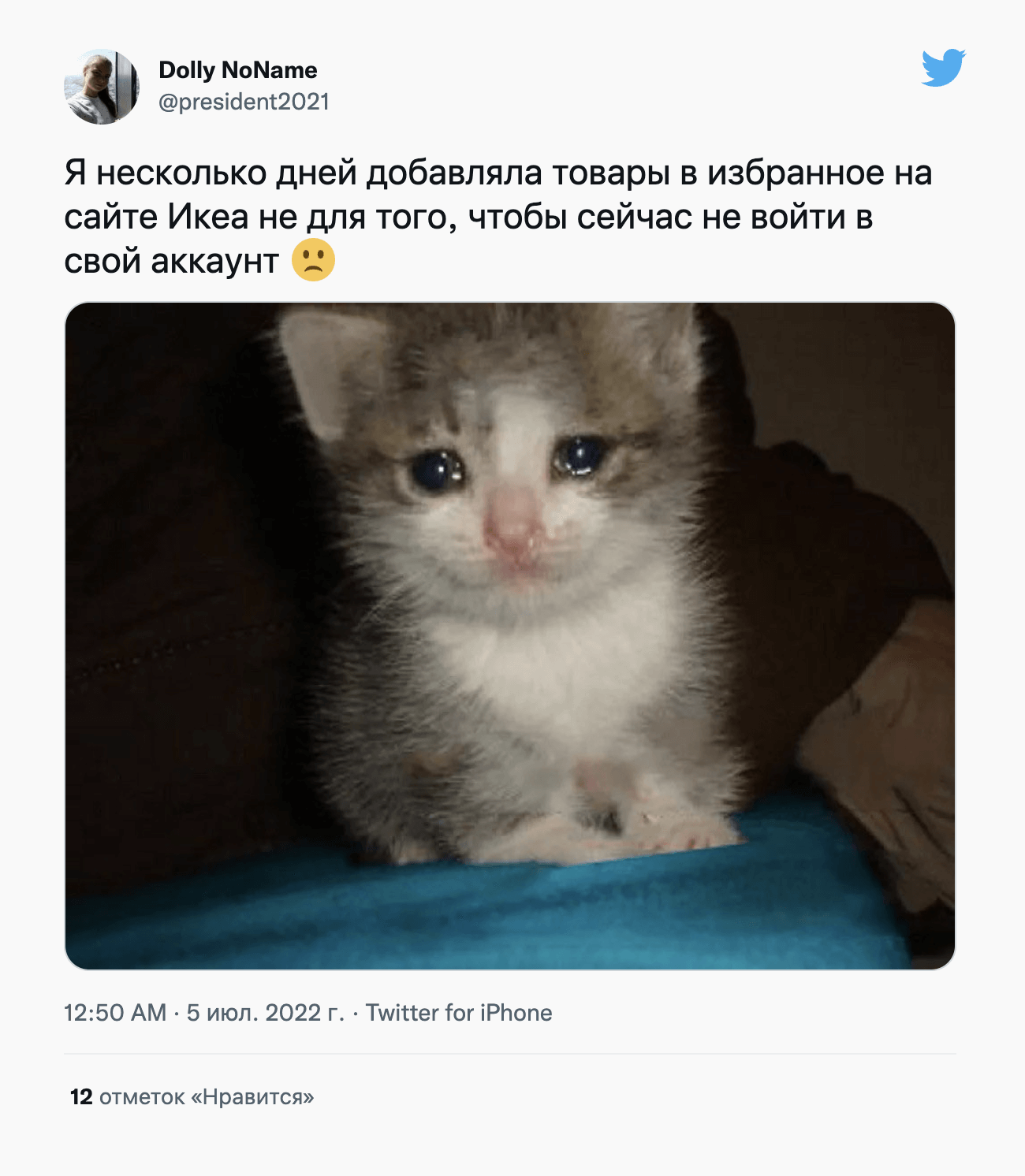The width and height of the screenshot is (1025, 1176).
Task: View the отметок «Нравится» likes list
Action: (207, 1097)
